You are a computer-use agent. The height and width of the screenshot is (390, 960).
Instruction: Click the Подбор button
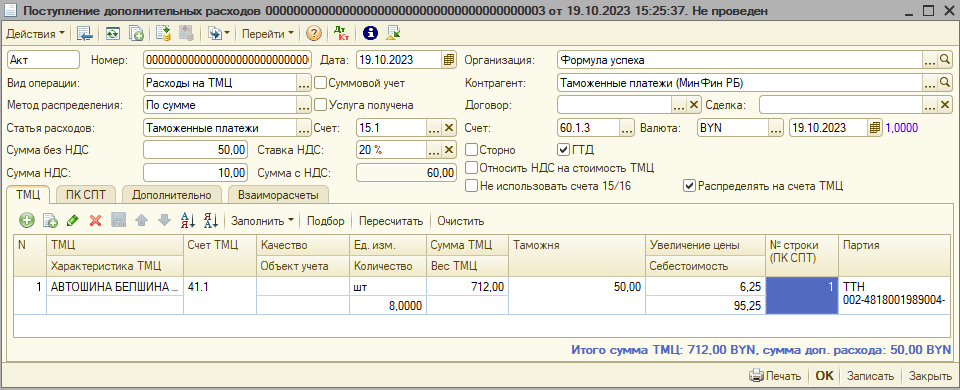point(326,220)
